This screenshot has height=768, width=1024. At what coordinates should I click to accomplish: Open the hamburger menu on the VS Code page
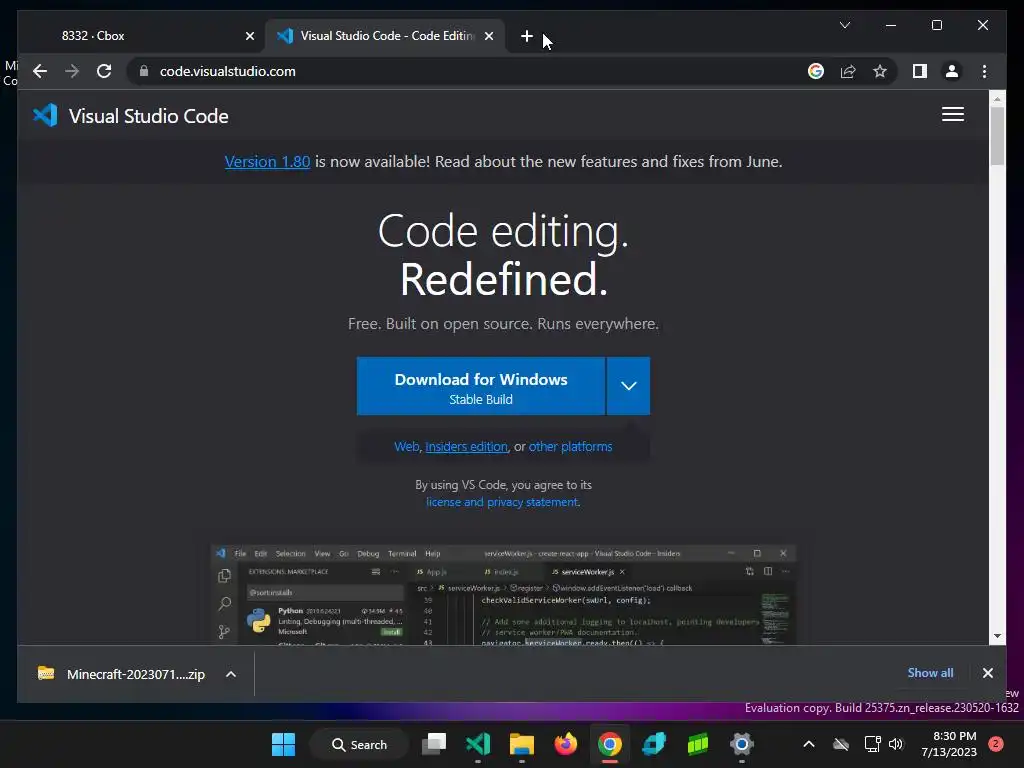[953, 114]
